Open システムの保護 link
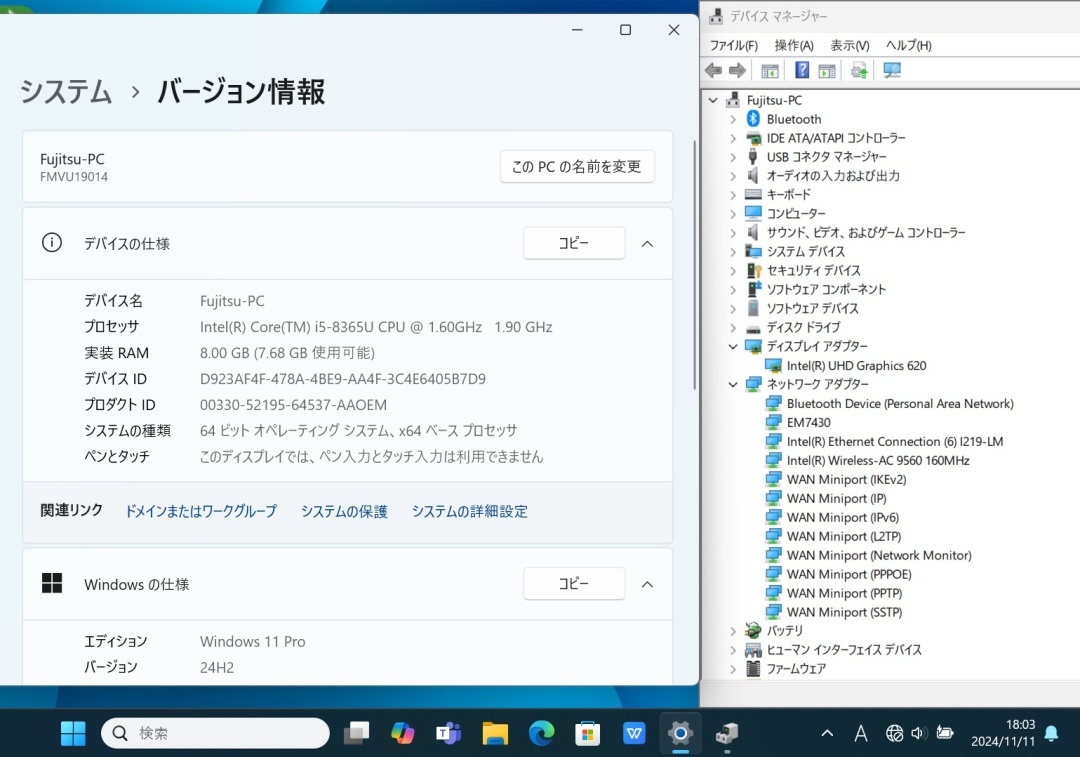This screenshot has height=757, width=1080. [x=344, y=511]
